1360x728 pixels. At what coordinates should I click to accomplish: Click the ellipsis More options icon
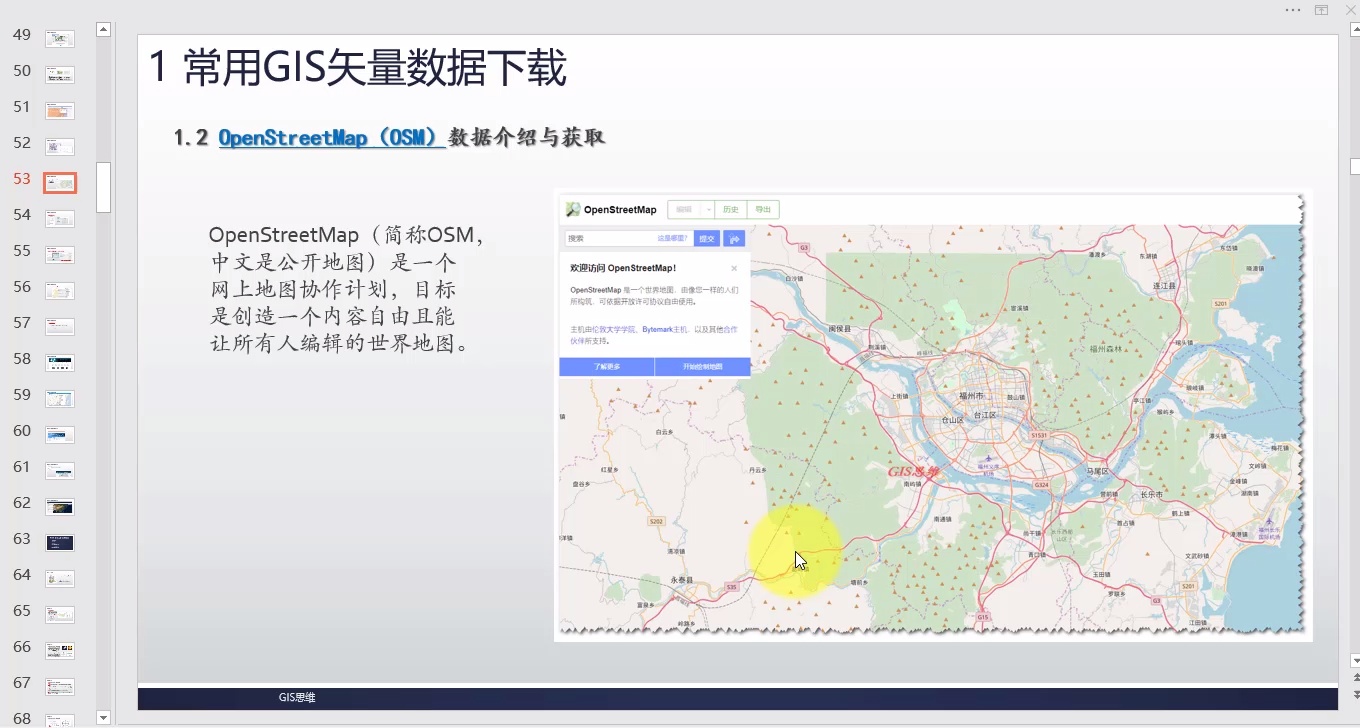point(1291,10)
